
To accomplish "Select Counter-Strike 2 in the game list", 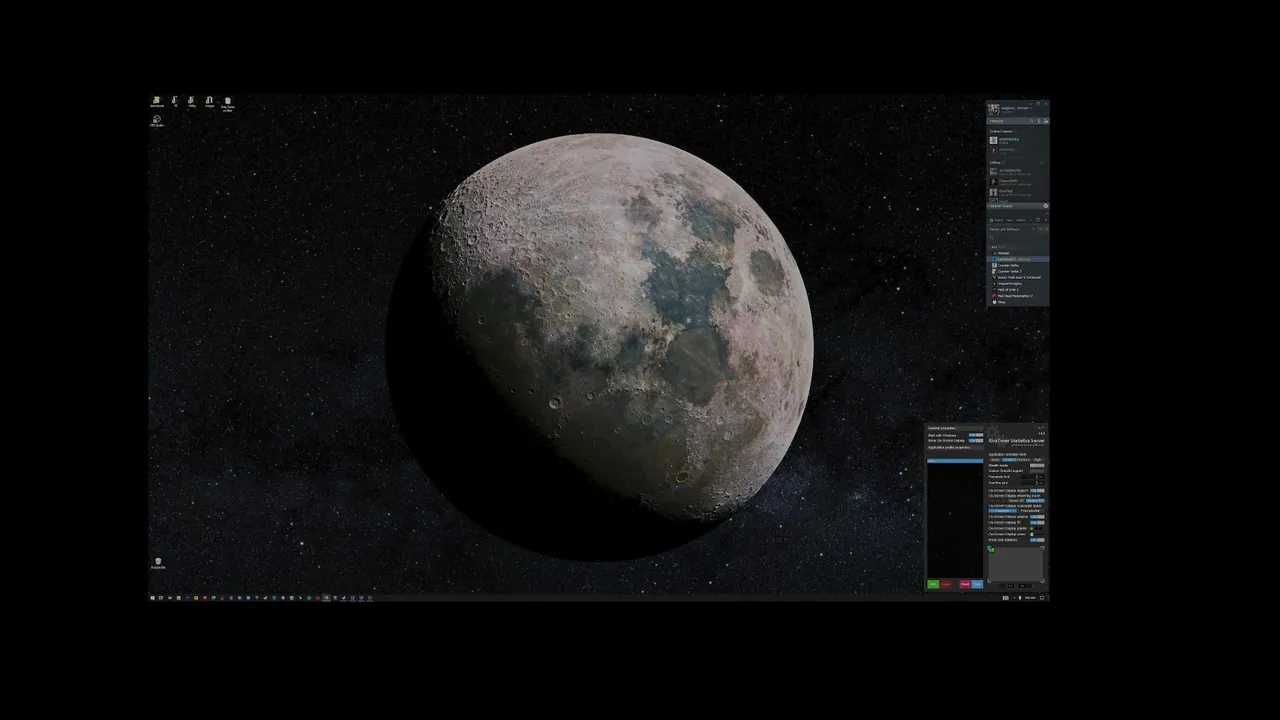I will point(1008,271).
